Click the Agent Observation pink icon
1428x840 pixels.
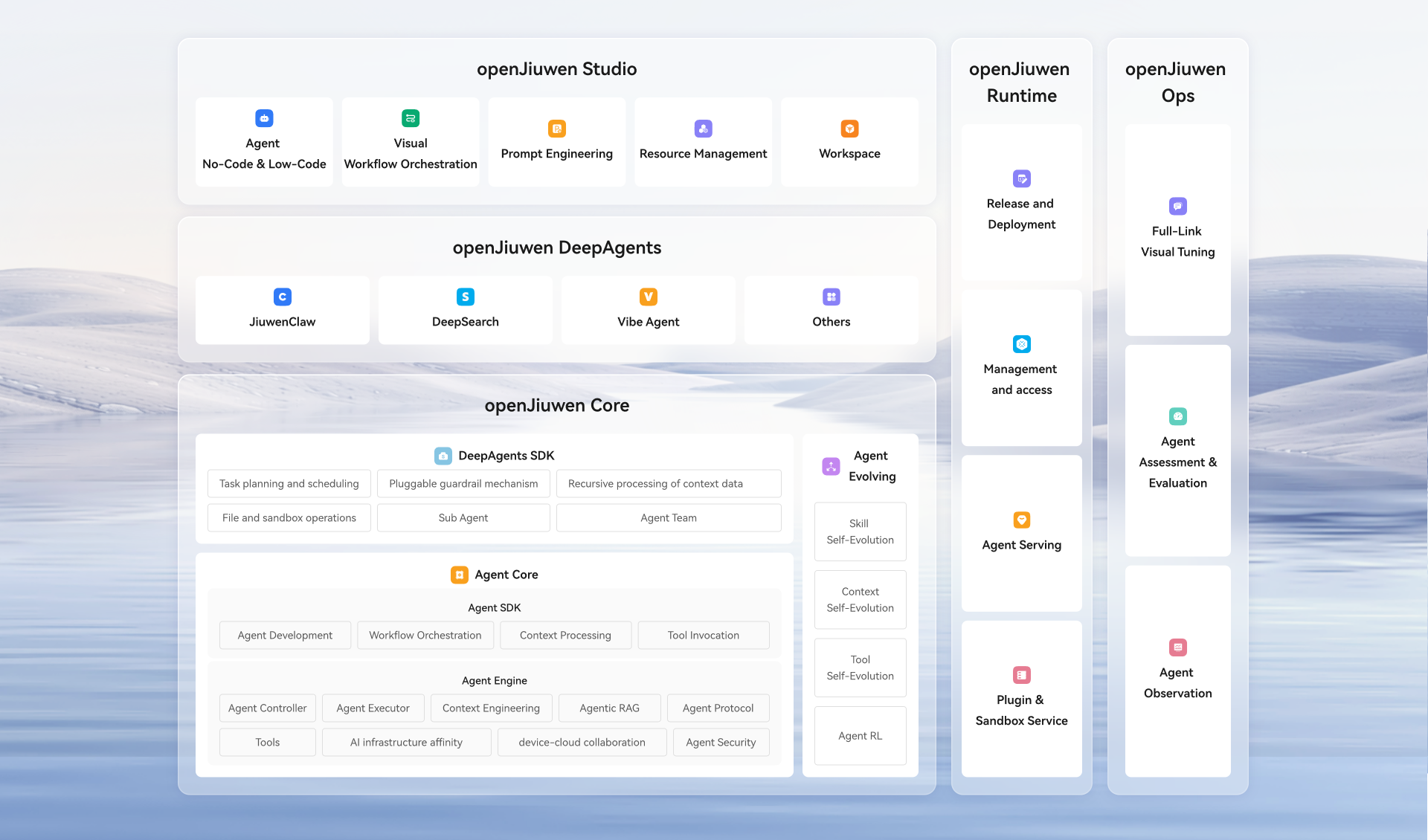coord(1178,647)
